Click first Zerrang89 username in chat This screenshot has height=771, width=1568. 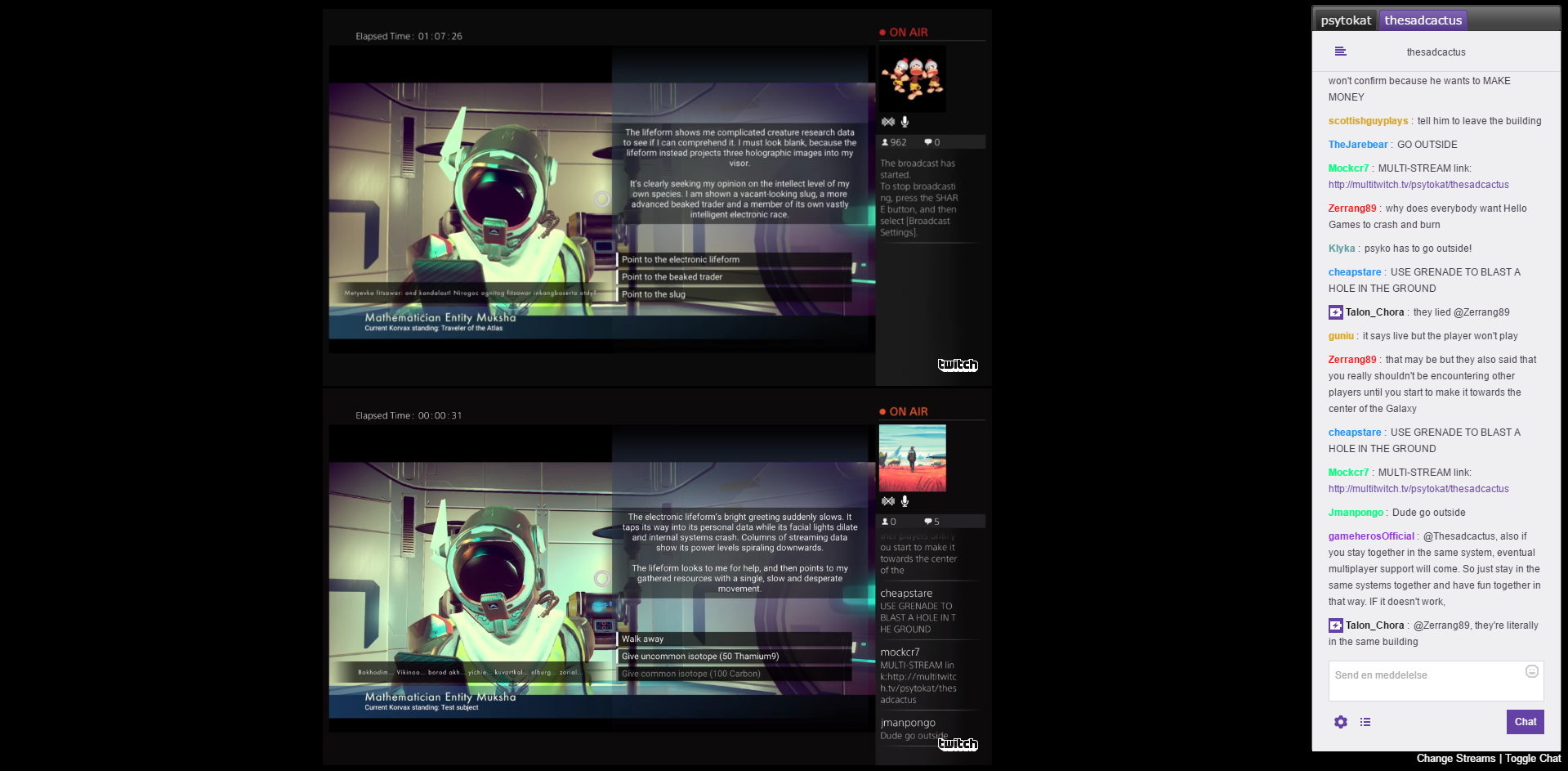point(1352,208)
